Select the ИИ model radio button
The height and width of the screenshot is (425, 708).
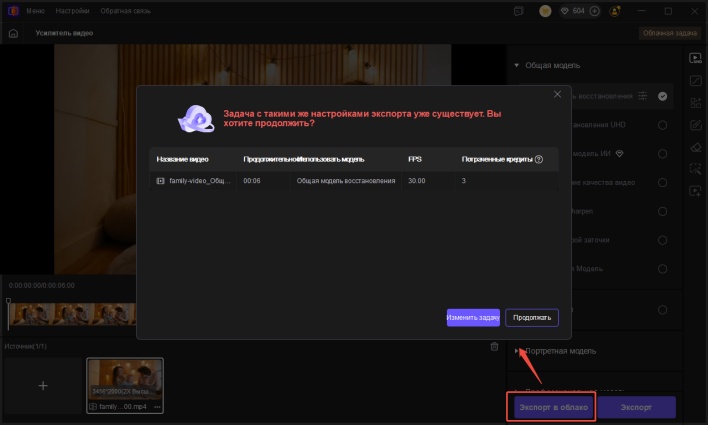pos(662,154)
